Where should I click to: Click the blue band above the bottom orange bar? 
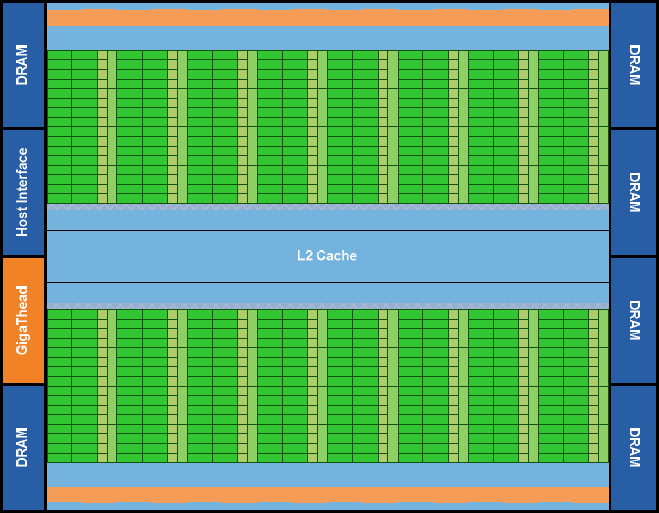pos(327,474)
